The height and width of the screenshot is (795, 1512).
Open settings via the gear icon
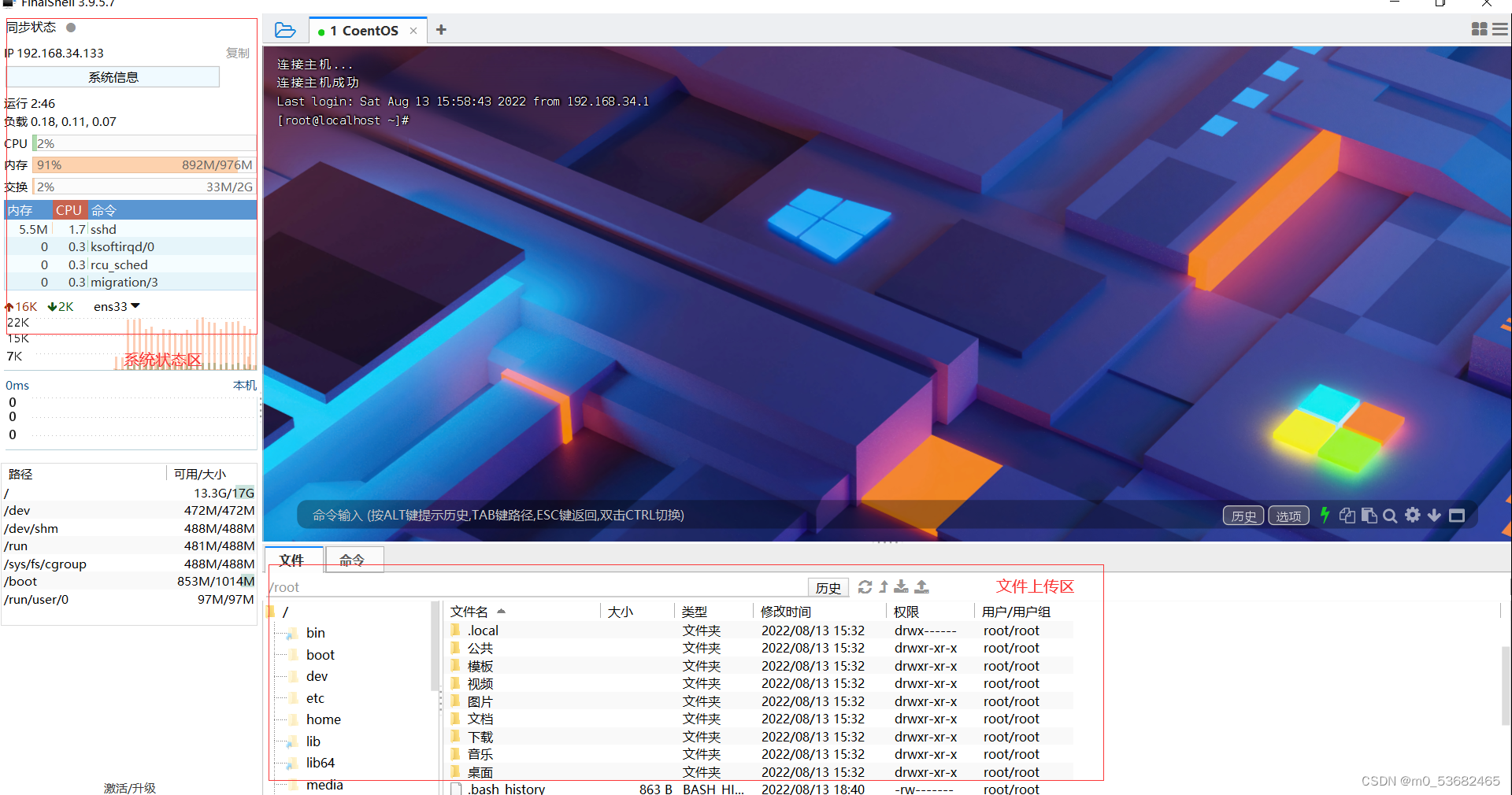[1412, 516]
